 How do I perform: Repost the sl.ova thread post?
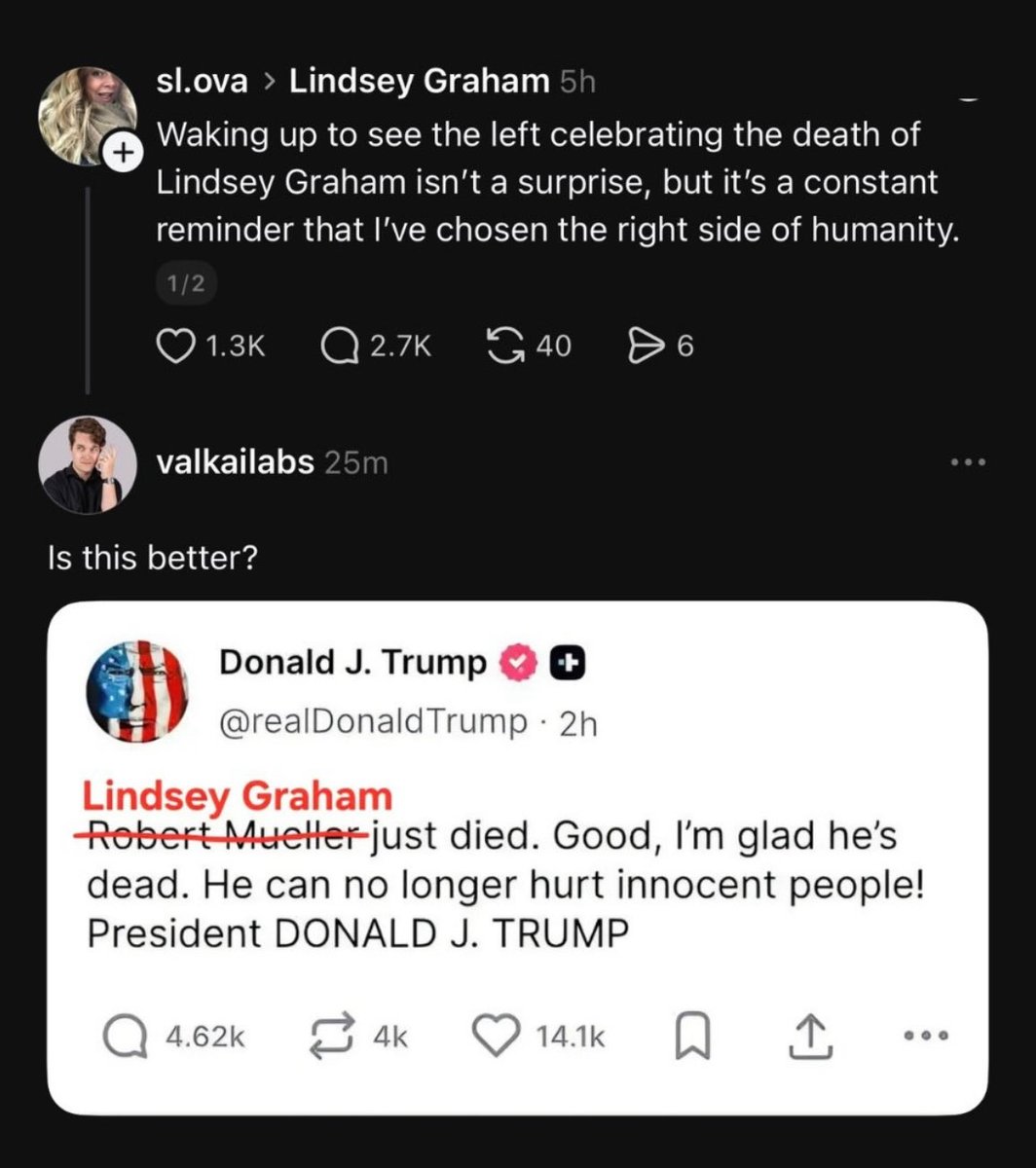click(503, 346)
